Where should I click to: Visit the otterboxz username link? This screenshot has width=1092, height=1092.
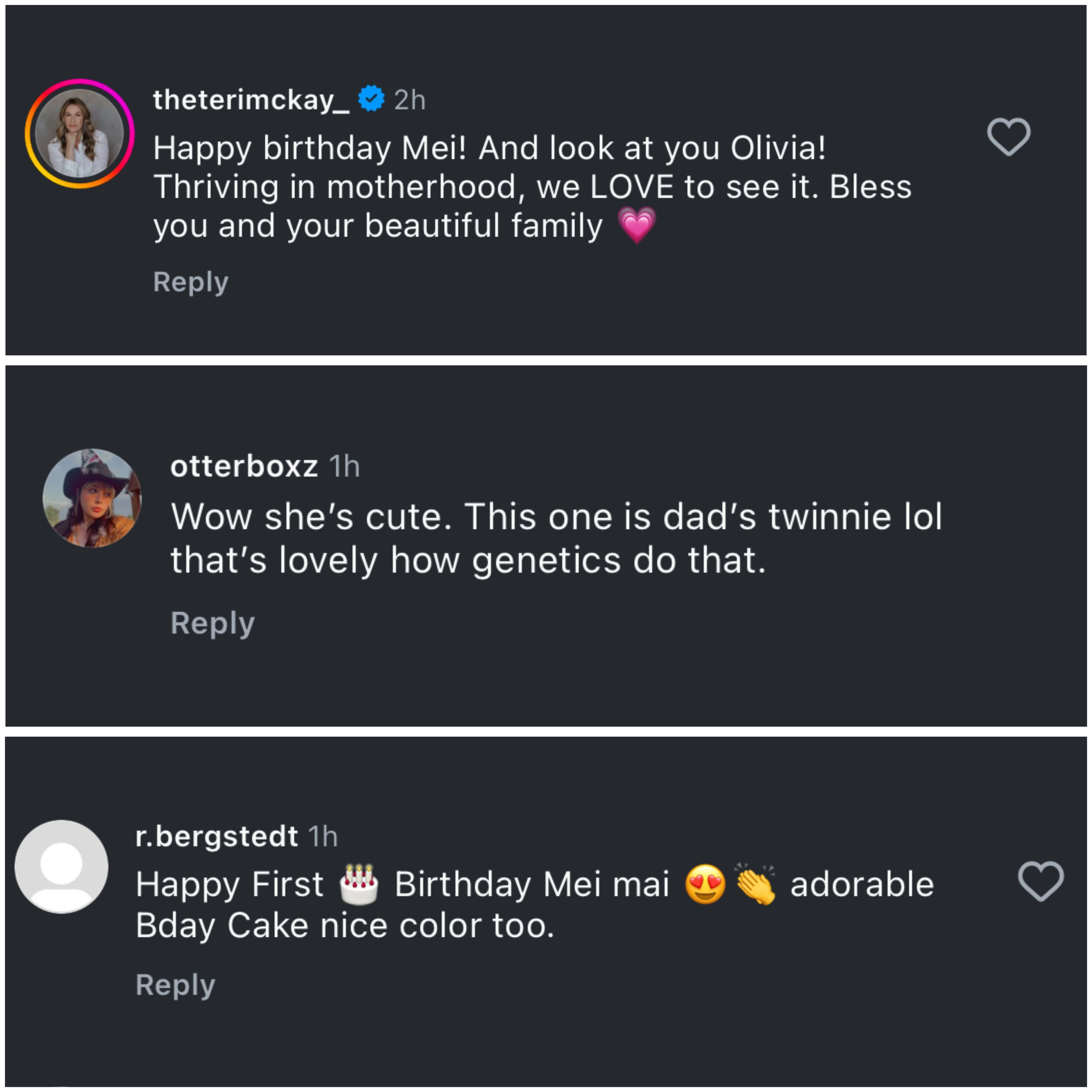point(244,466)
